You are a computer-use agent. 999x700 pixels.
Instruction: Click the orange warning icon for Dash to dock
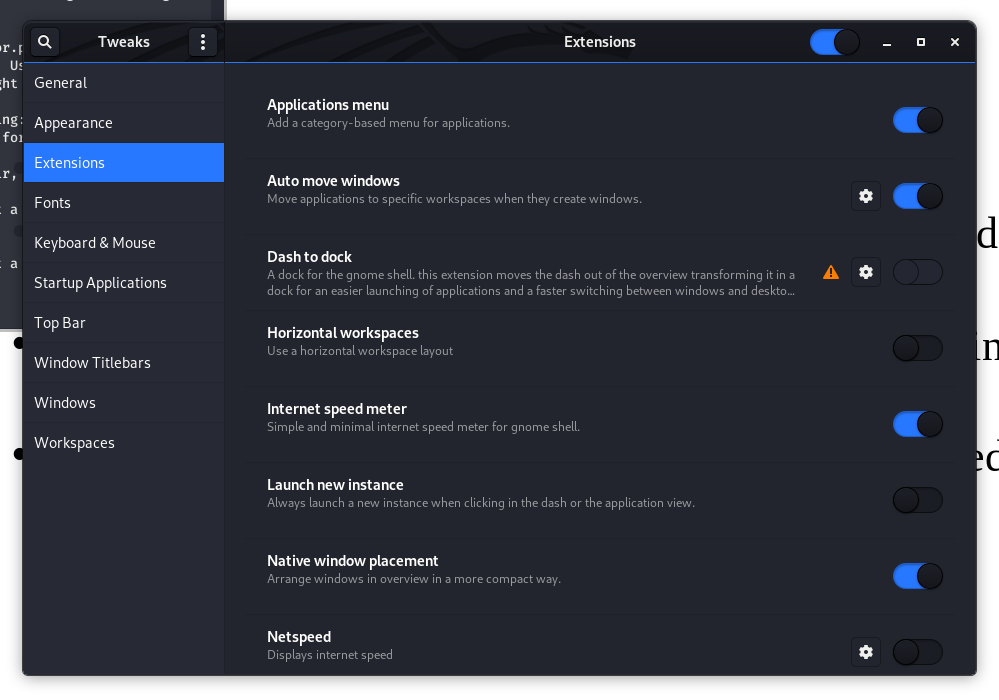point(831,272)
